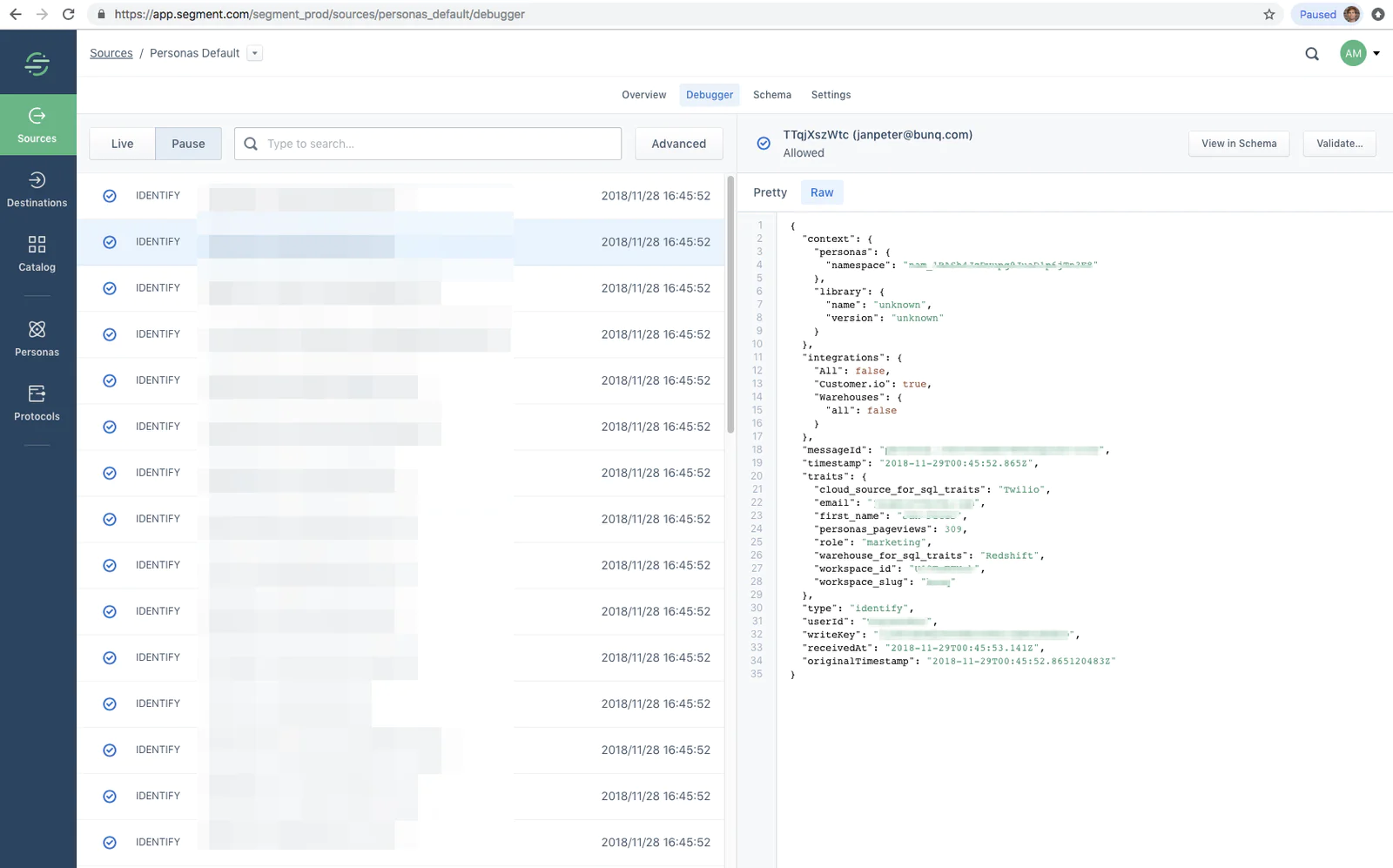Select the Destinations sidebar icon

[x=37, y=189]
